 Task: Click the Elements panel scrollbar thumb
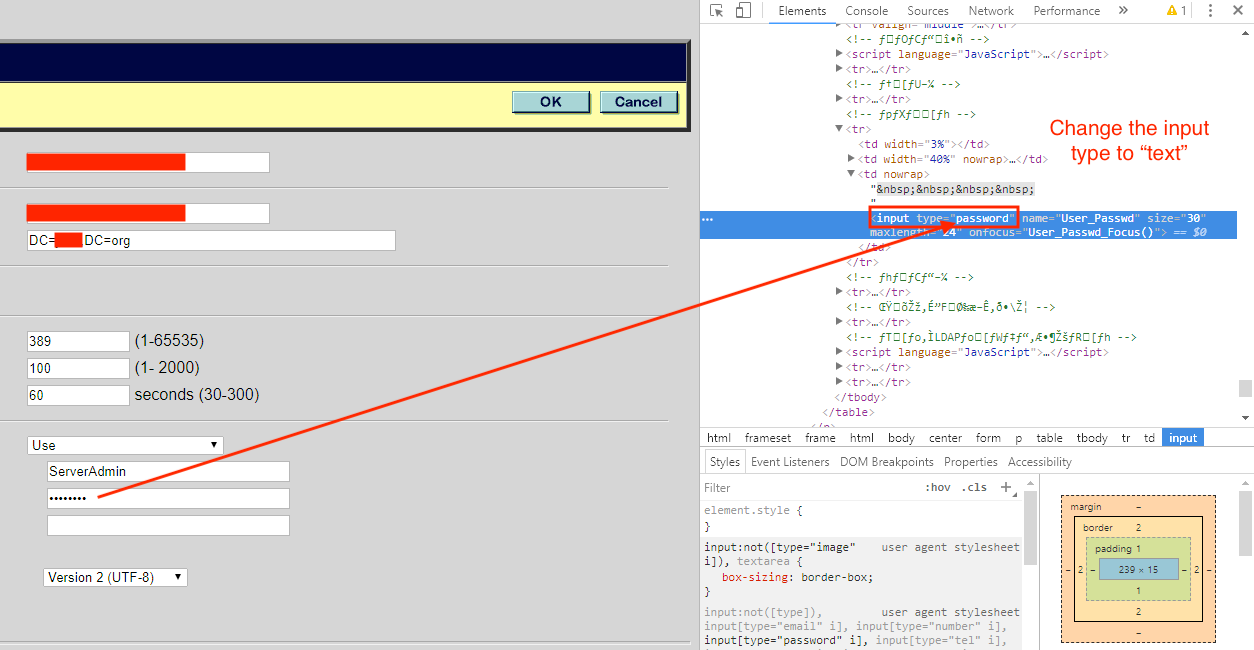[x=1245, y=388]
